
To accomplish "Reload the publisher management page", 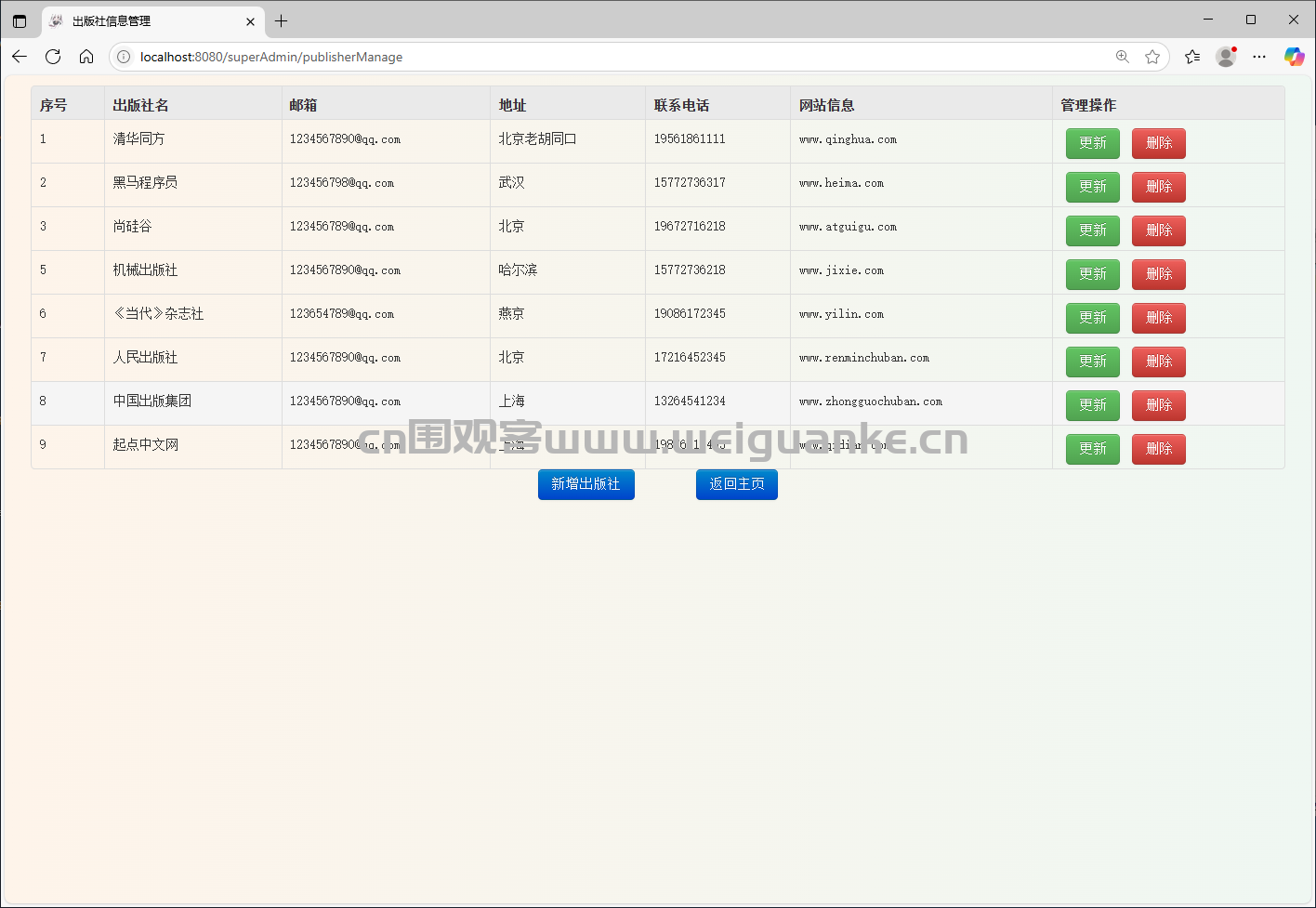I will (53, 57).
